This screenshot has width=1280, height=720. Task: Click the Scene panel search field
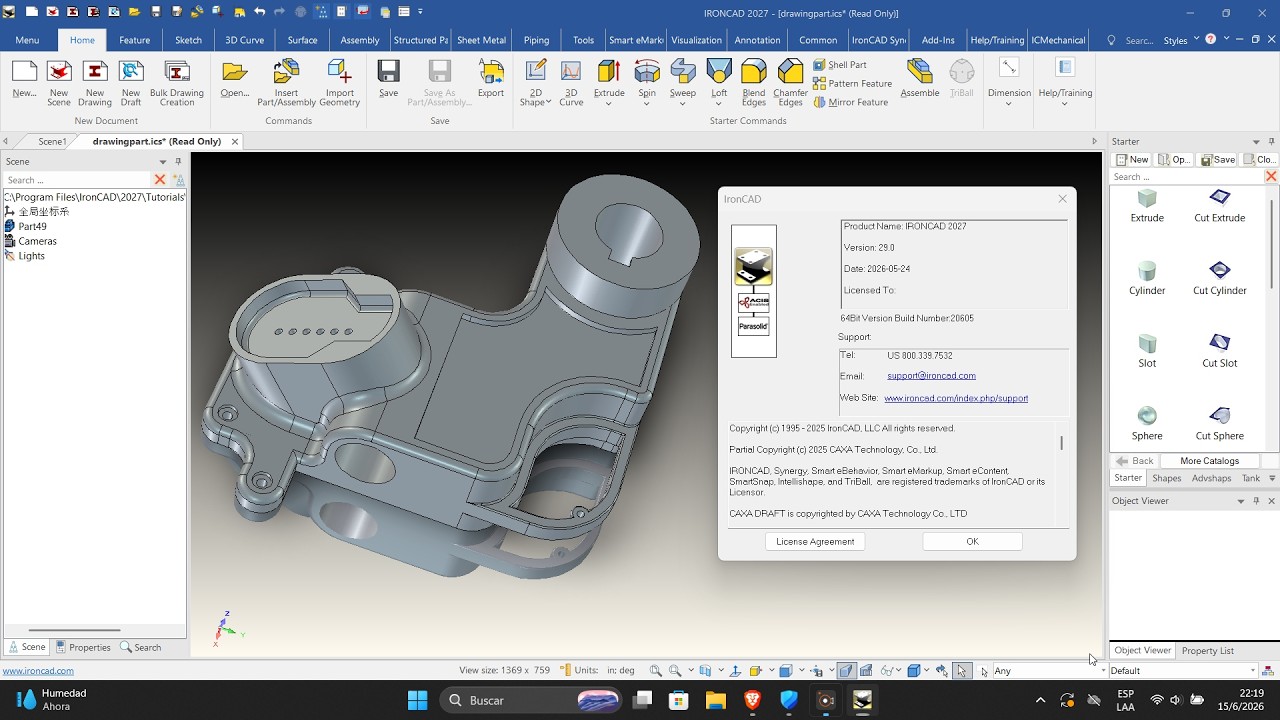click(x=77, y=180)
